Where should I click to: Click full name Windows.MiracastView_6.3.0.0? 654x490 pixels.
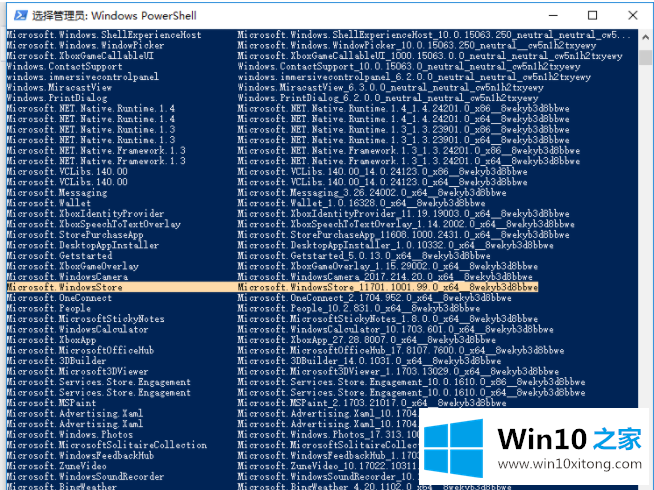tap(390, 88)
